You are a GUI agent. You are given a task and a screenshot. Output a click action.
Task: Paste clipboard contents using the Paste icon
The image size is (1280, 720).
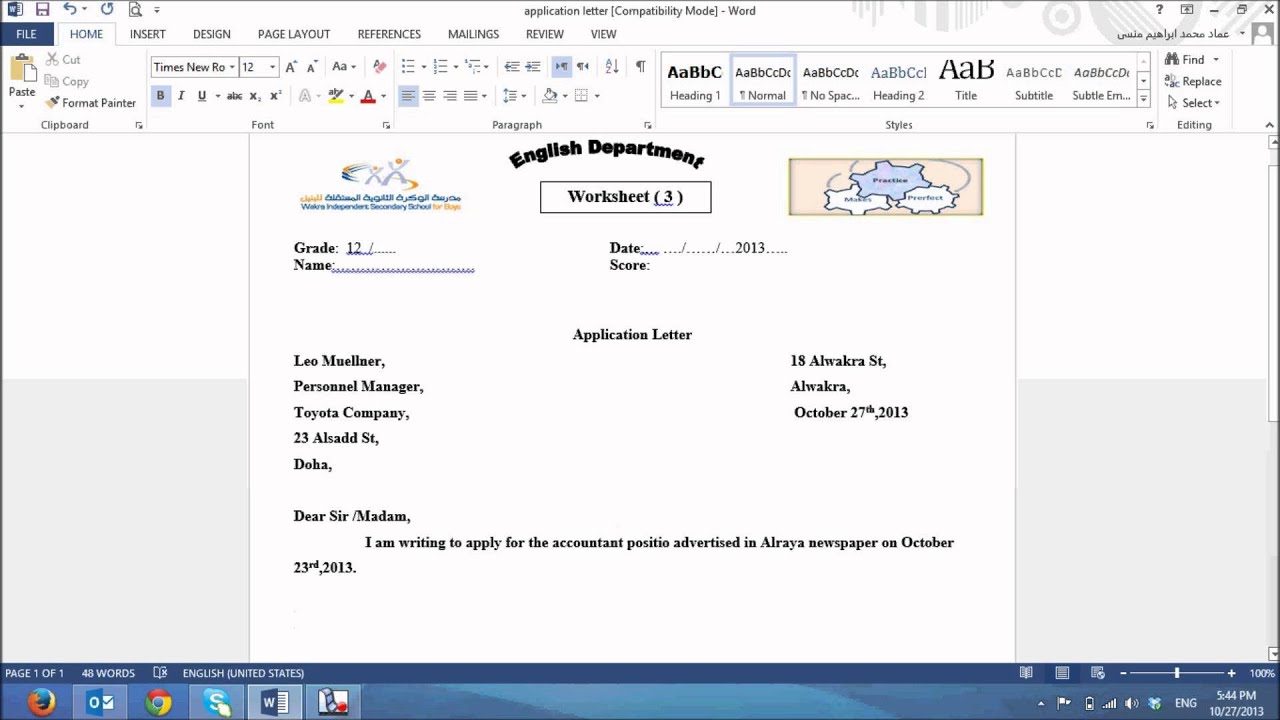pos(21,70)
